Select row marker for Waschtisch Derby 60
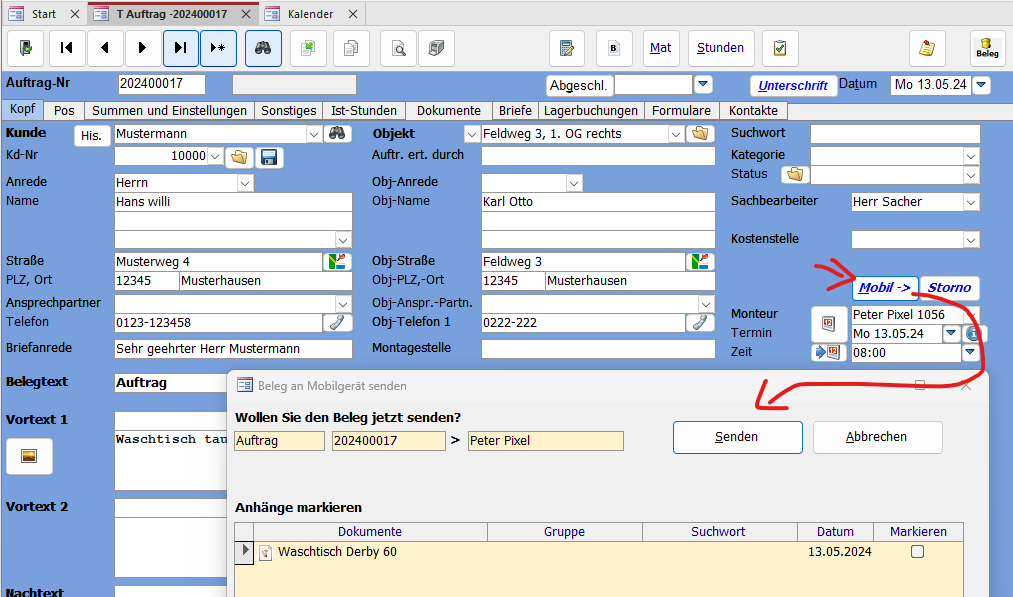The height and width of the screenshot is (597, 1013). pyautogui.click(x=244, y=552)
